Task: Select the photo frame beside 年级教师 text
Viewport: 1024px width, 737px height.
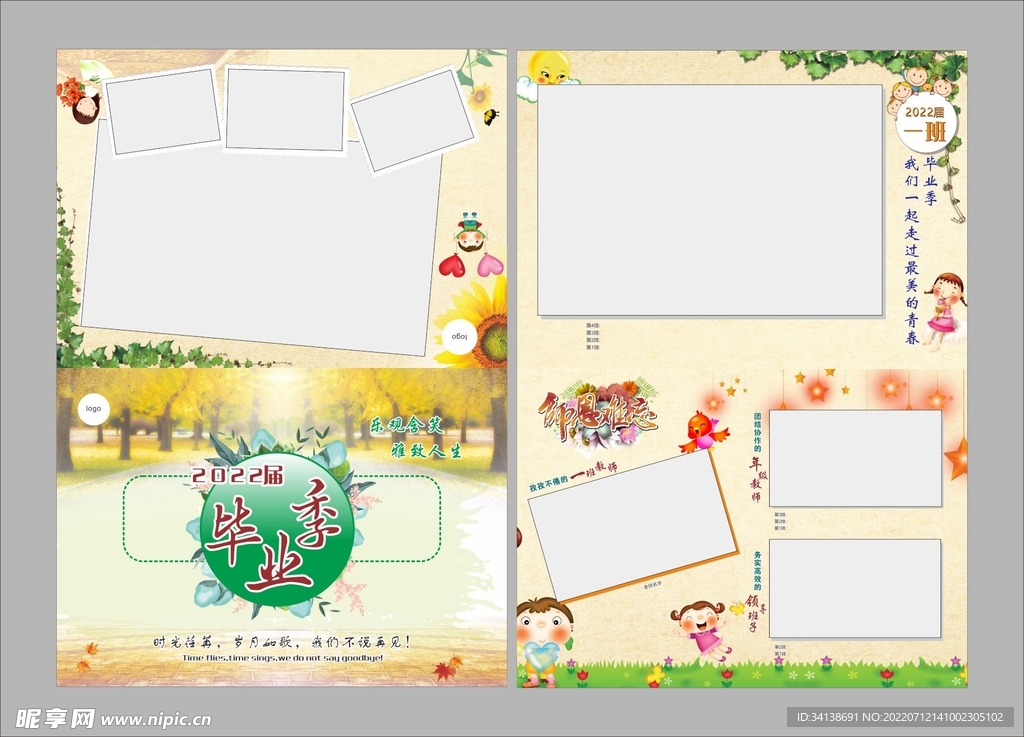Action: (x=855, y=458)
